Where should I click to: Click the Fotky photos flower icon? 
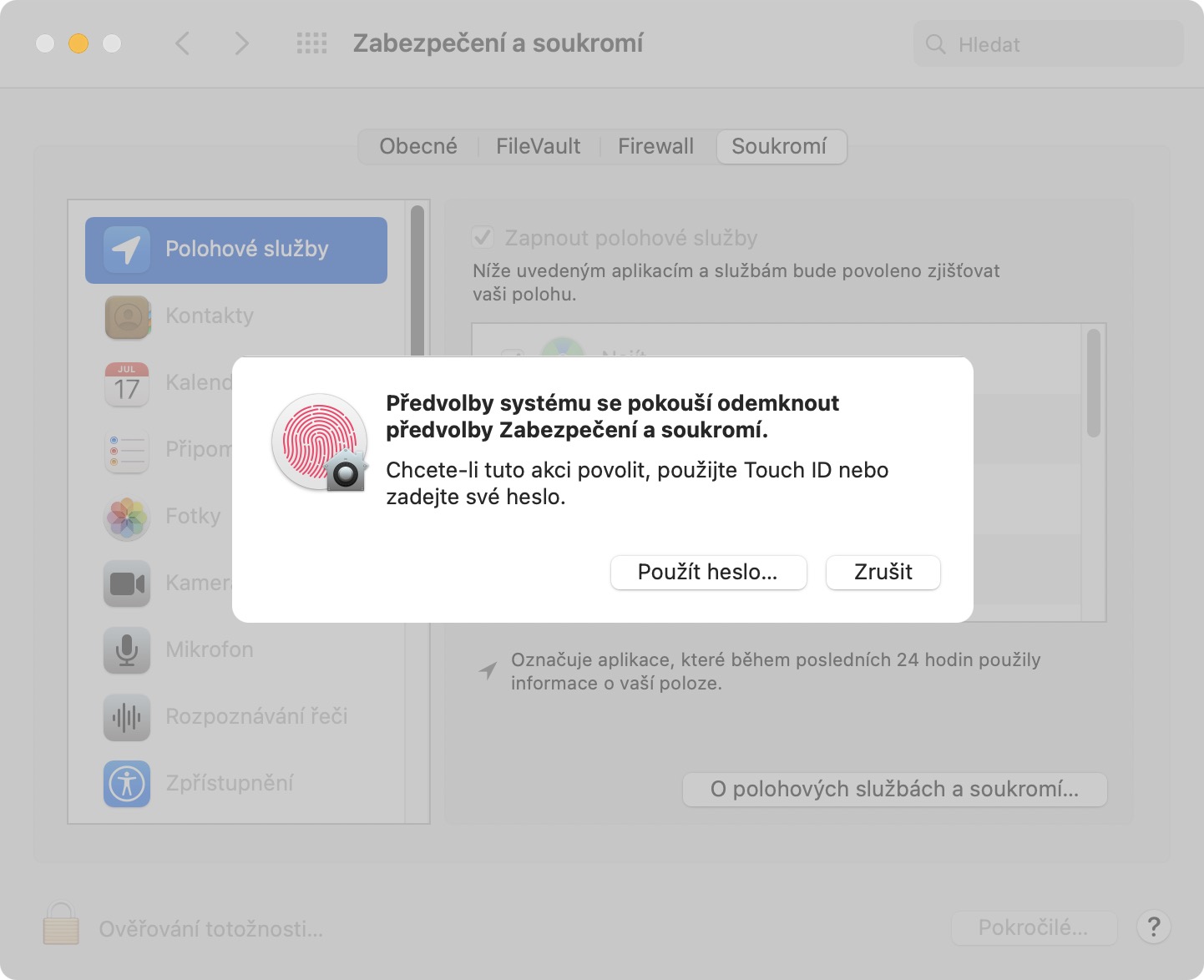coord(127,517)
